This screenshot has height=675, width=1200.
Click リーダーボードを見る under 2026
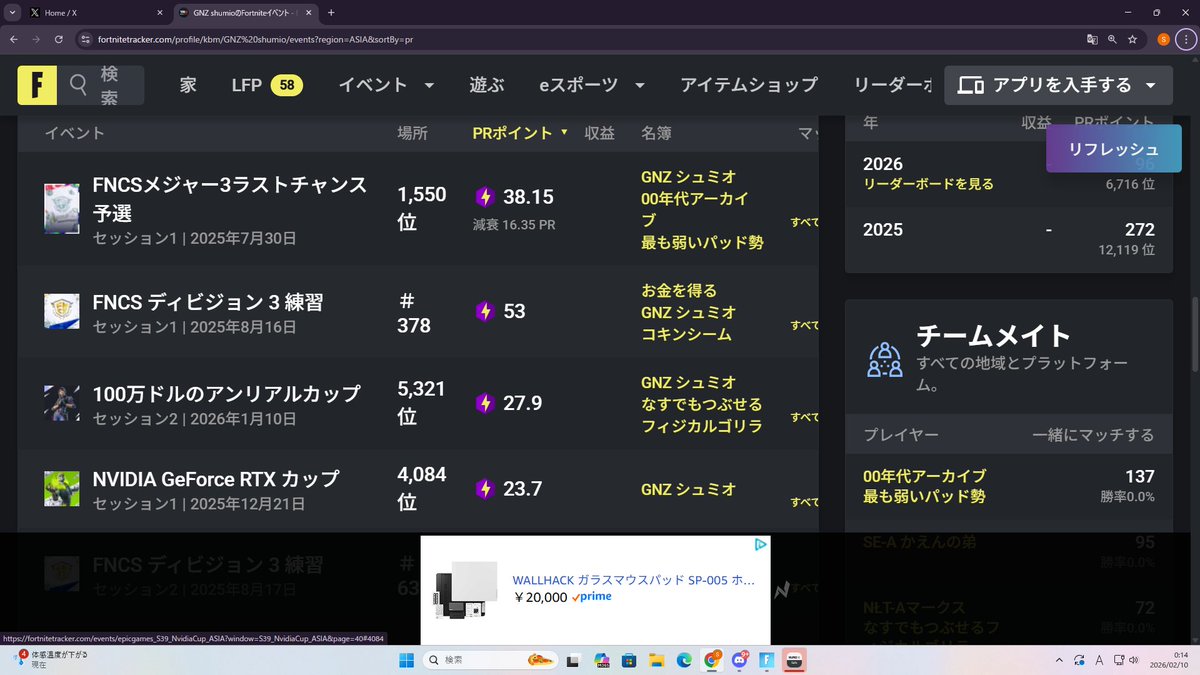point(929,184)
